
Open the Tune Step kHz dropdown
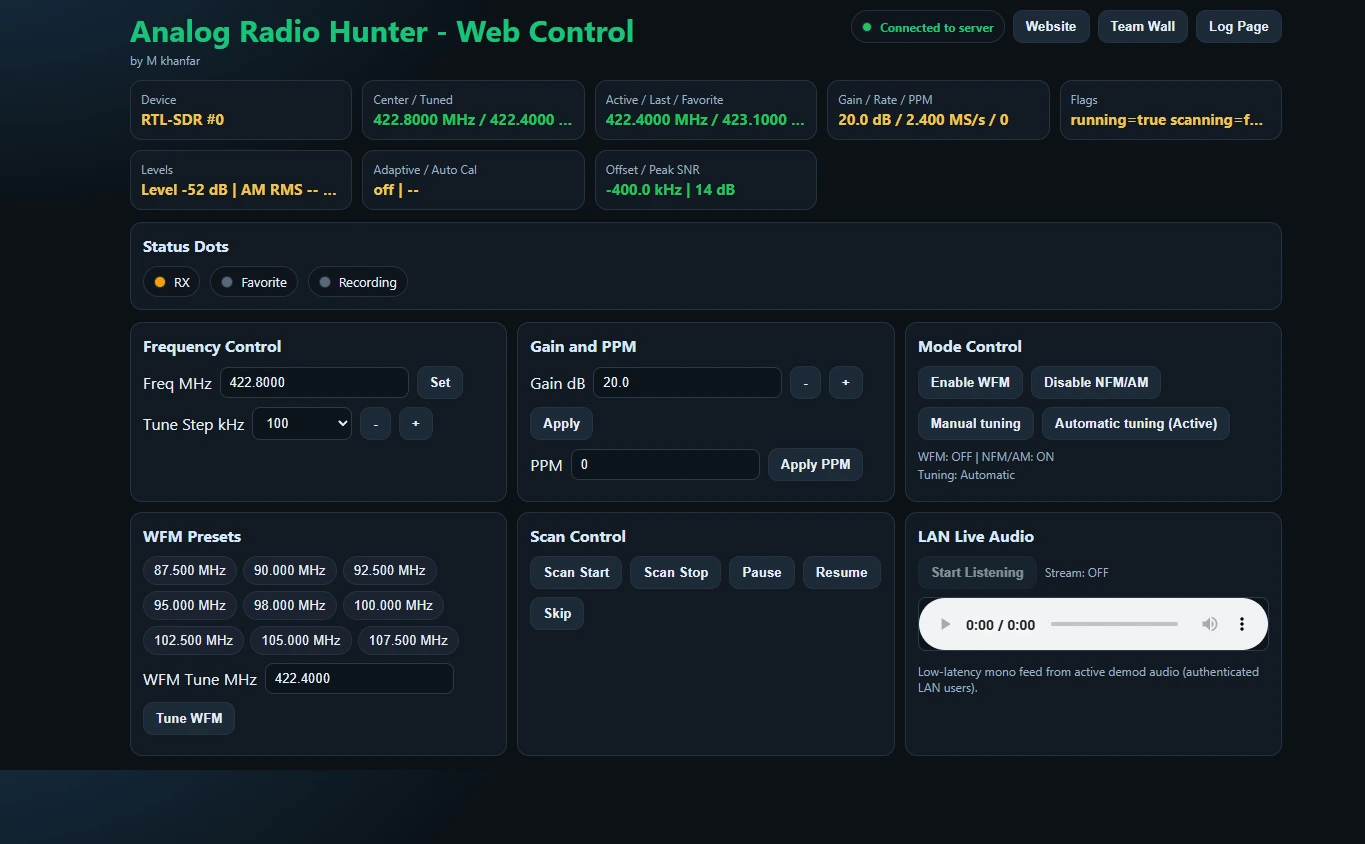[x=302, y=424]
